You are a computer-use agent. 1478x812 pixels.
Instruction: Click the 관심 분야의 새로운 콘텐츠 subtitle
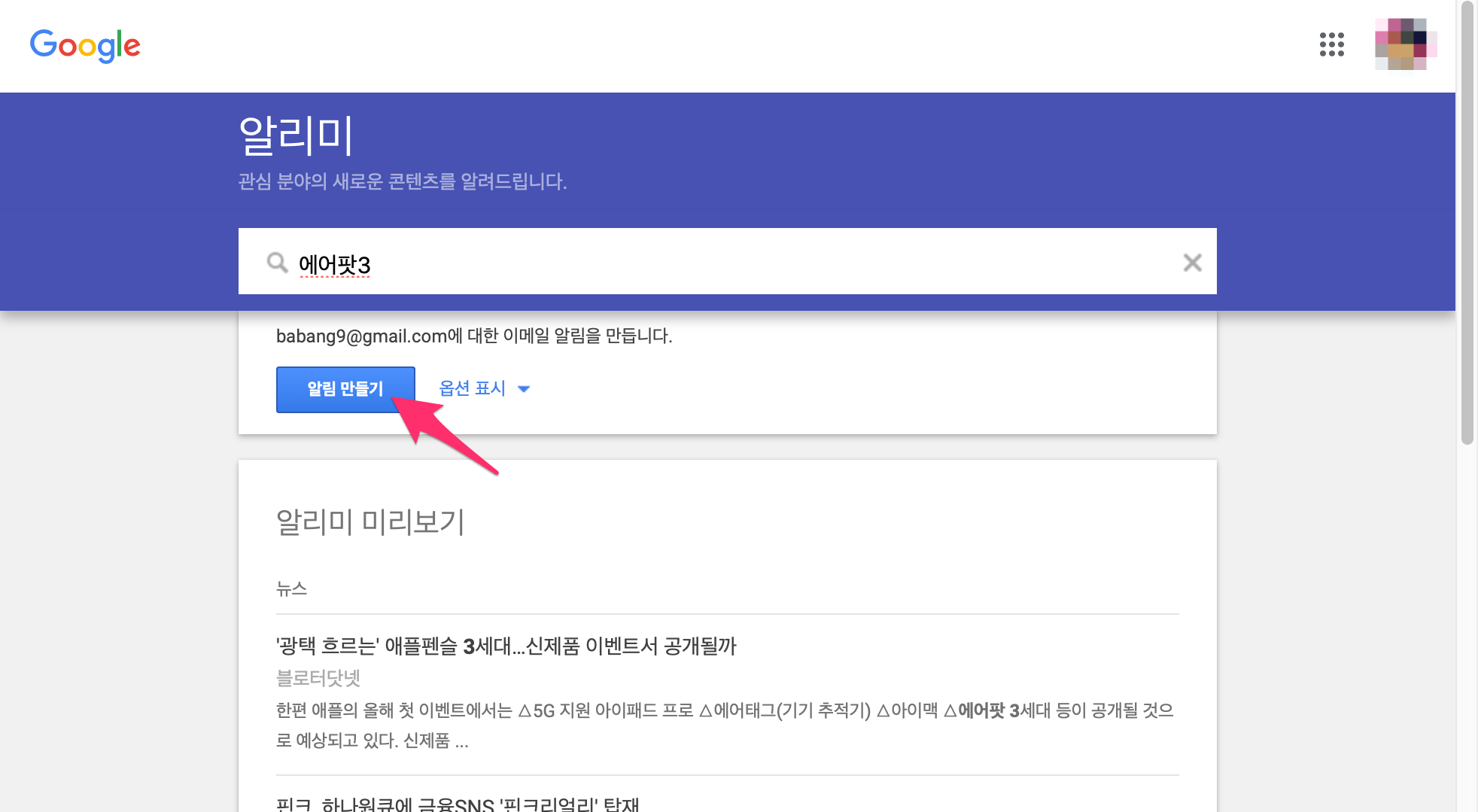(402, 181)
